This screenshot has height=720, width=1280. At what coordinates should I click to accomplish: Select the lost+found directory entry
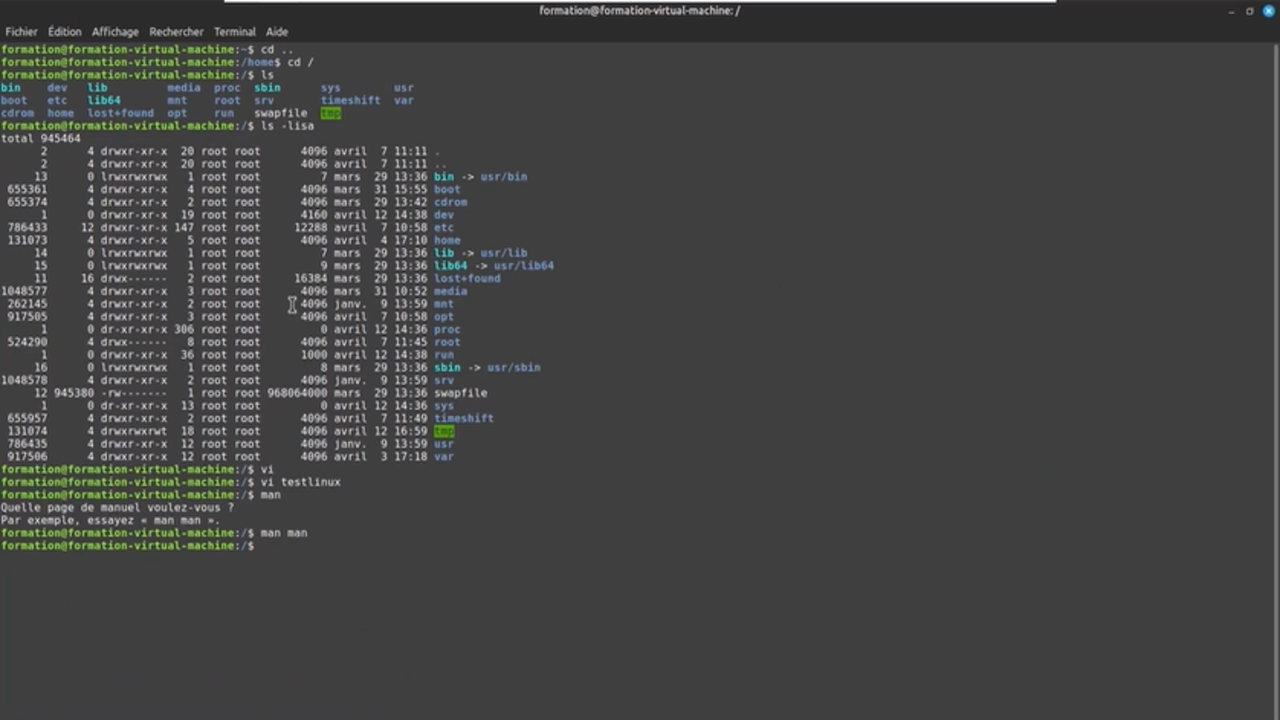[x=467, y=278]
